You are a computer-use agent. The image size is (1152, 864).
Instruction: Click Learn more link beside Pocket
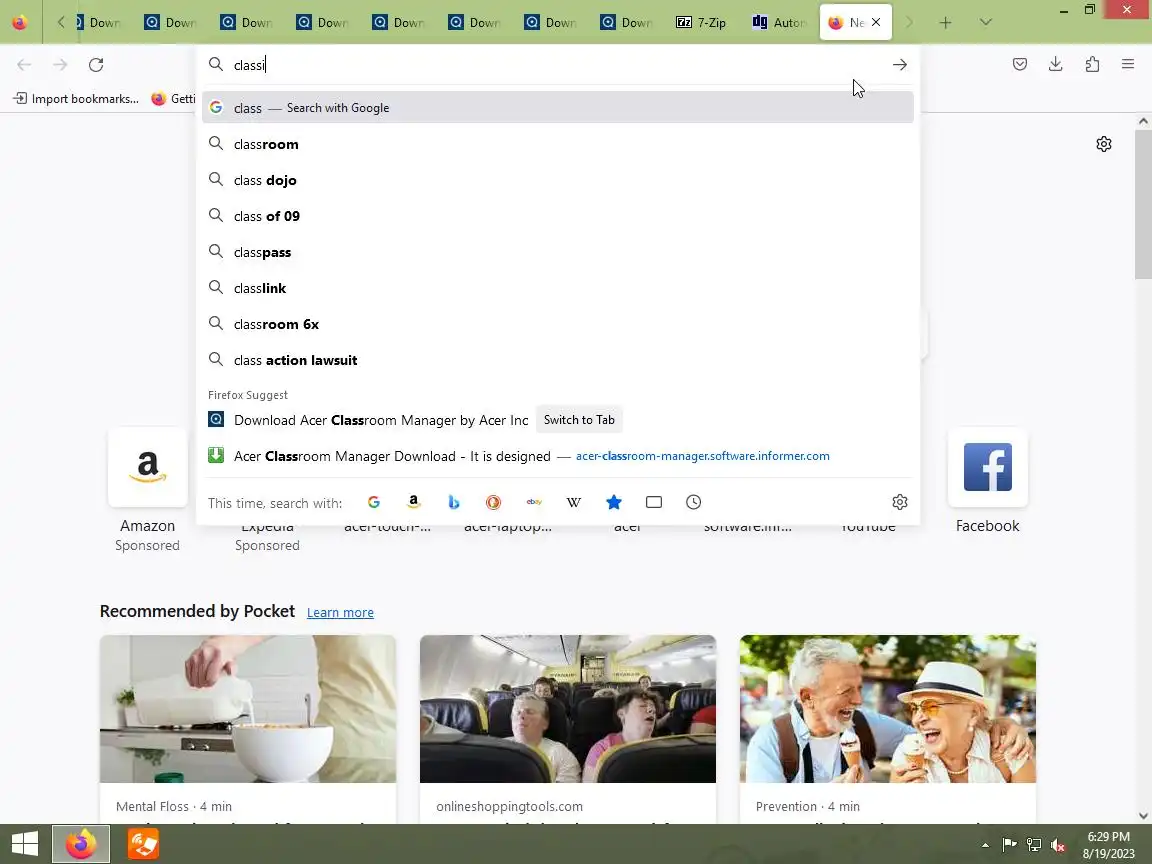click(340, 613)
